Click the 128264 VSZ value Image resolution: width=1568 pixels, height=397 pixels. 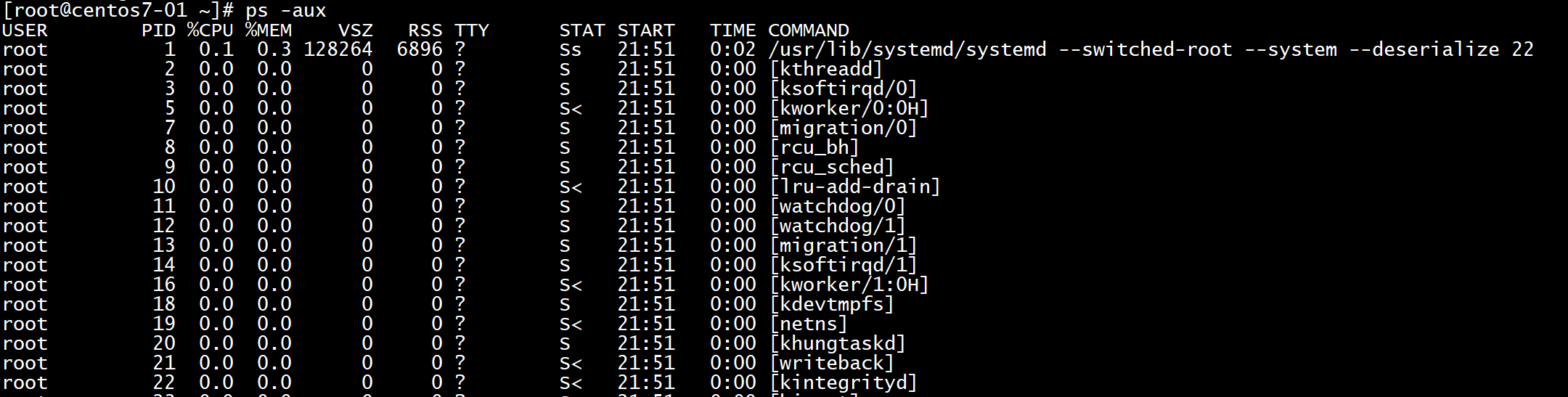click(338, 50)
